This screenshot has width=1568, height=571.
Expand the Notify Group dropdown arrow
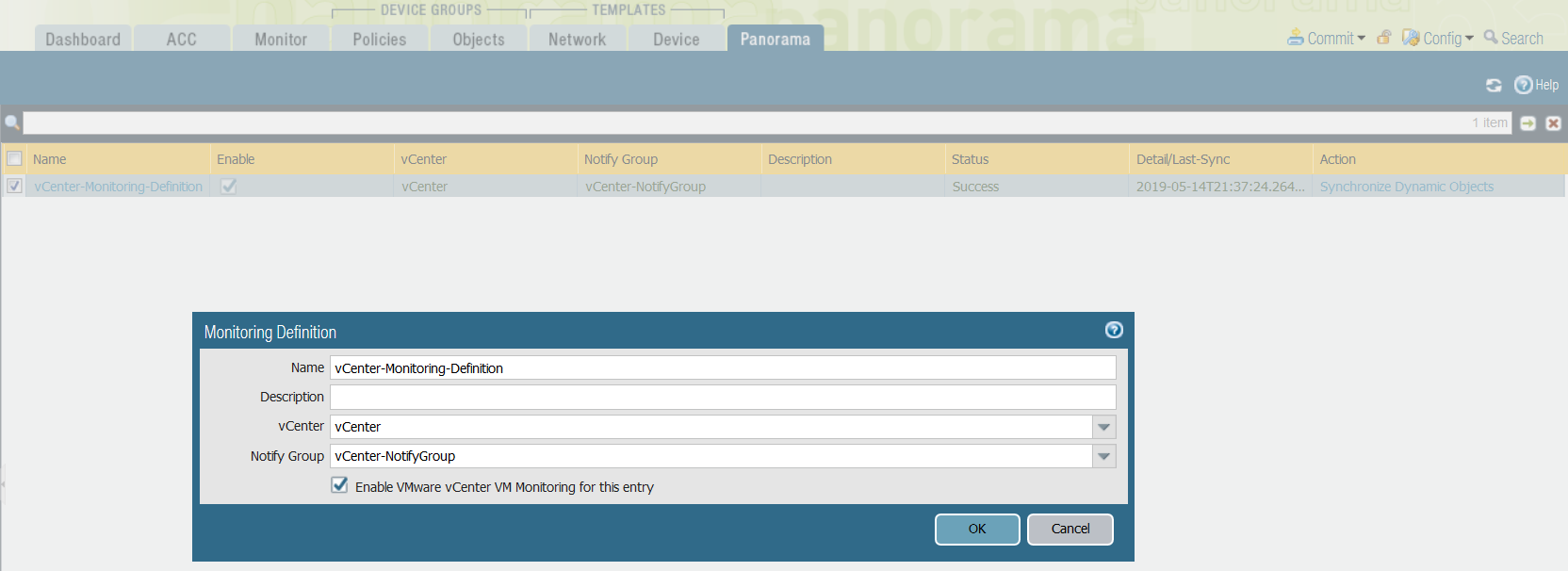click(x=1104, y=456)
